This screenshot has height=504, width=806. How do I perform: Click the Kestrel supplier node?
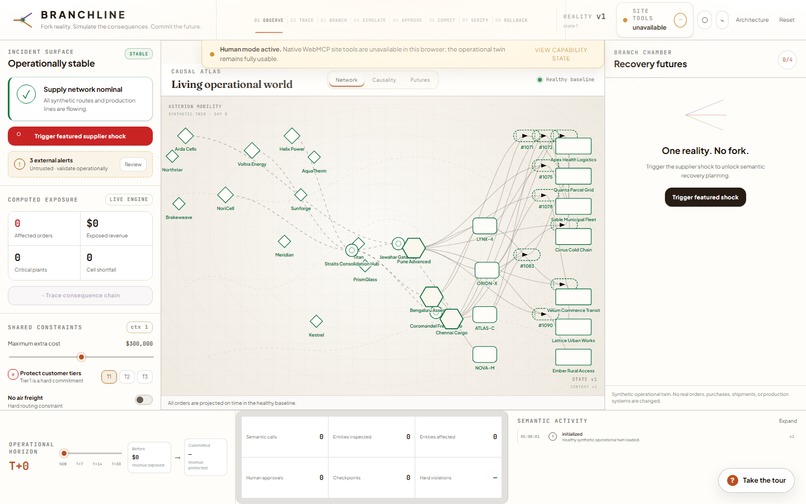pos(316,321)
